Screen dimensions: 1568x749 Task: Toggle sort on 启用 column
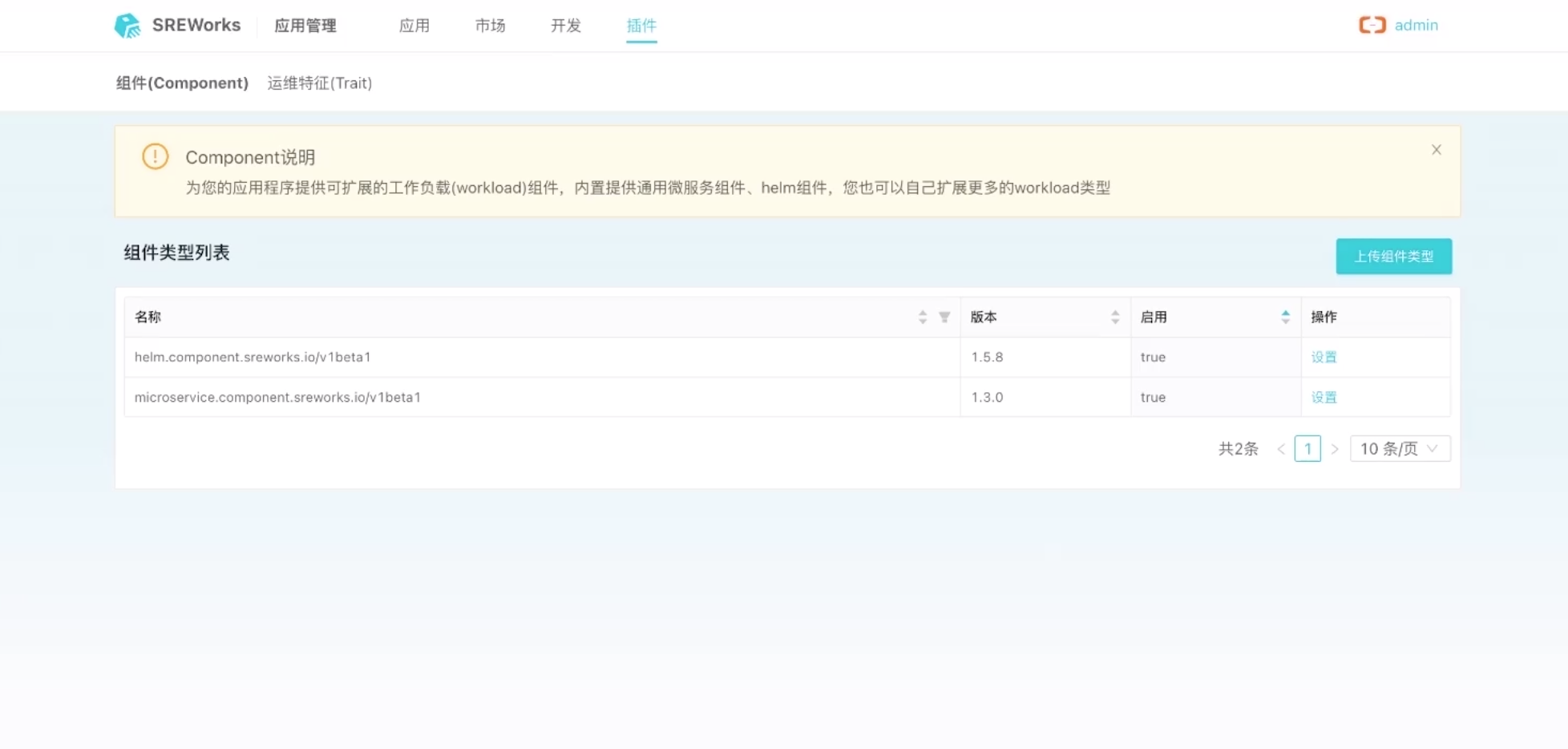coord(1285,318)
